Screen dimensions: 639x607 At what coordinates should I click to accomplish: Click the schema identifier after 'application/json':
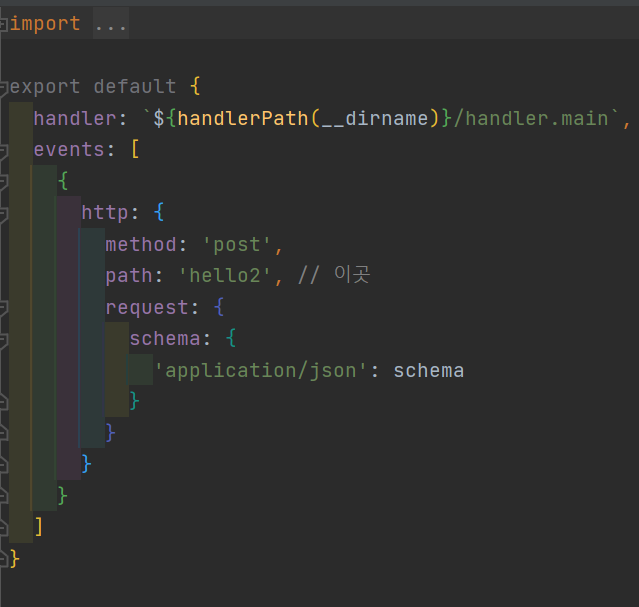(428, 371)
